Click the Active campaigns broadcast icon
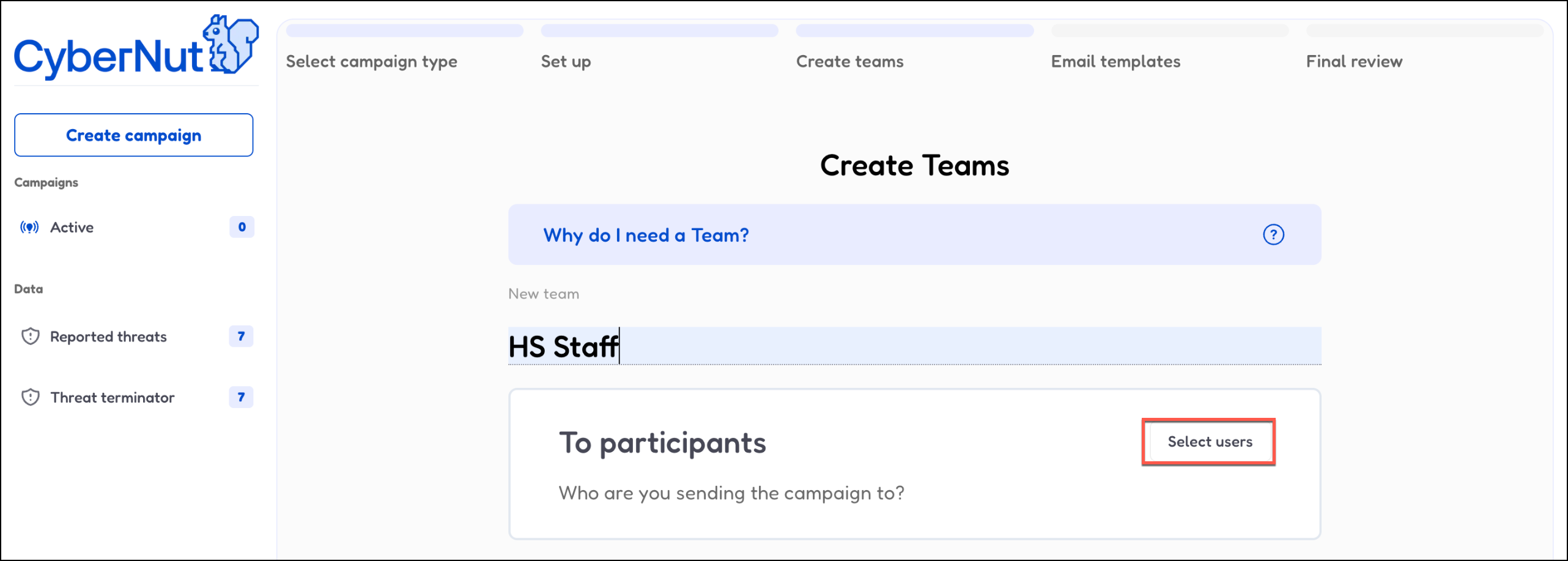The image size is (1568, 561). click(x=29, y=228)
